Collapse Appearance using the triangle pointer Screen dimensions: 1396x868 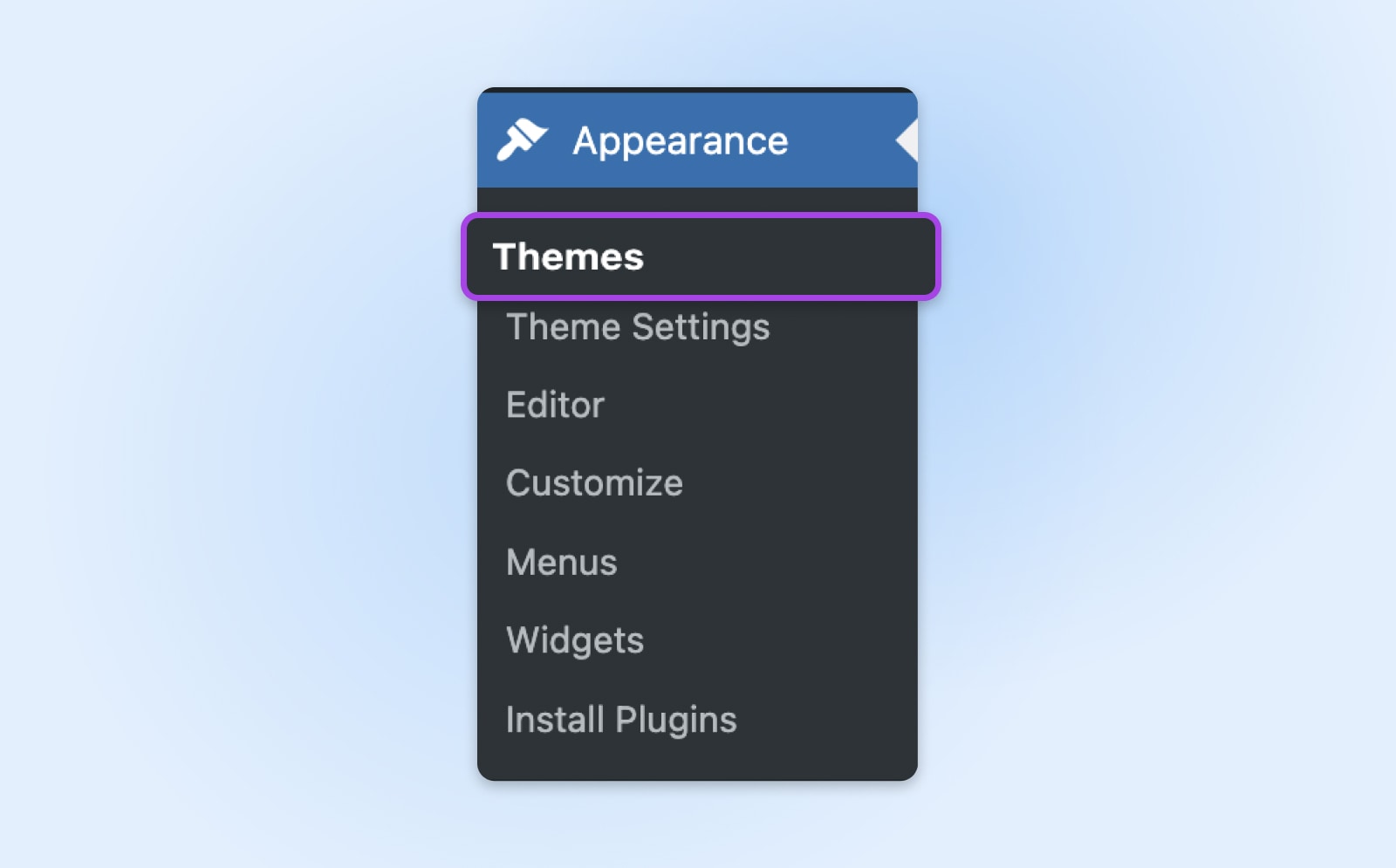coord(907,140)
